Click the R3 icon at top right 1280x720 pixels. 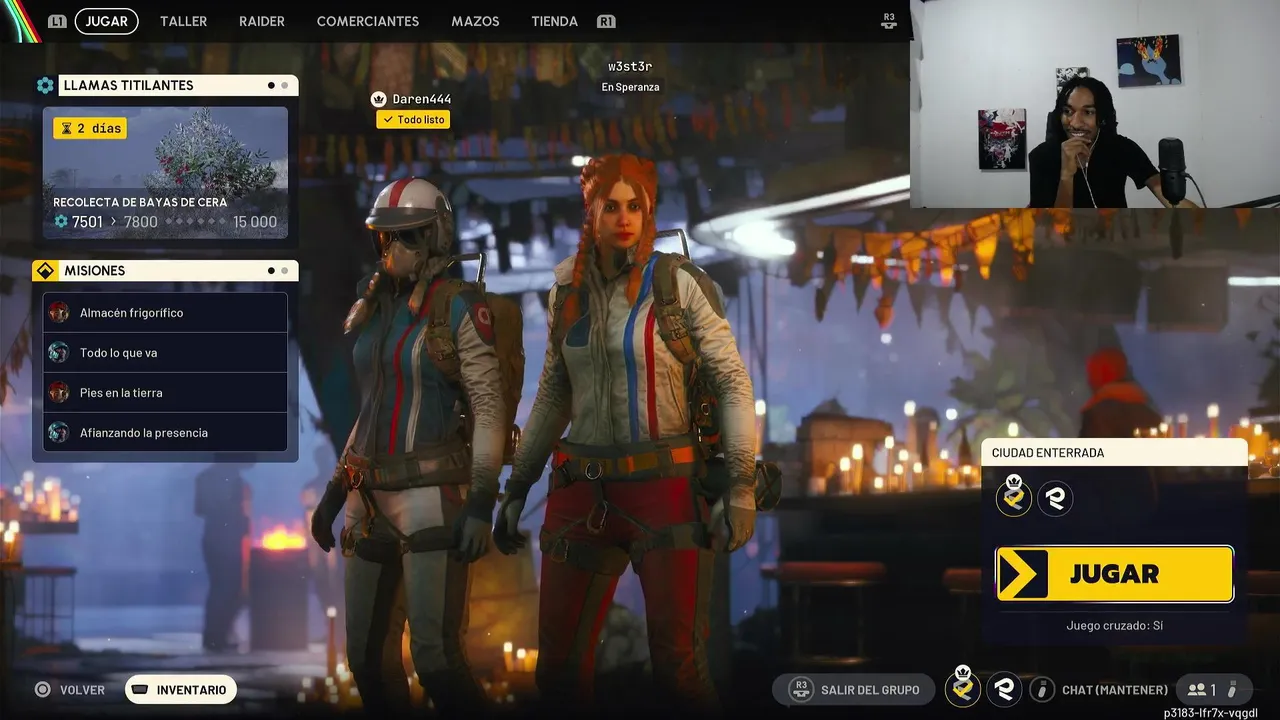889,20
